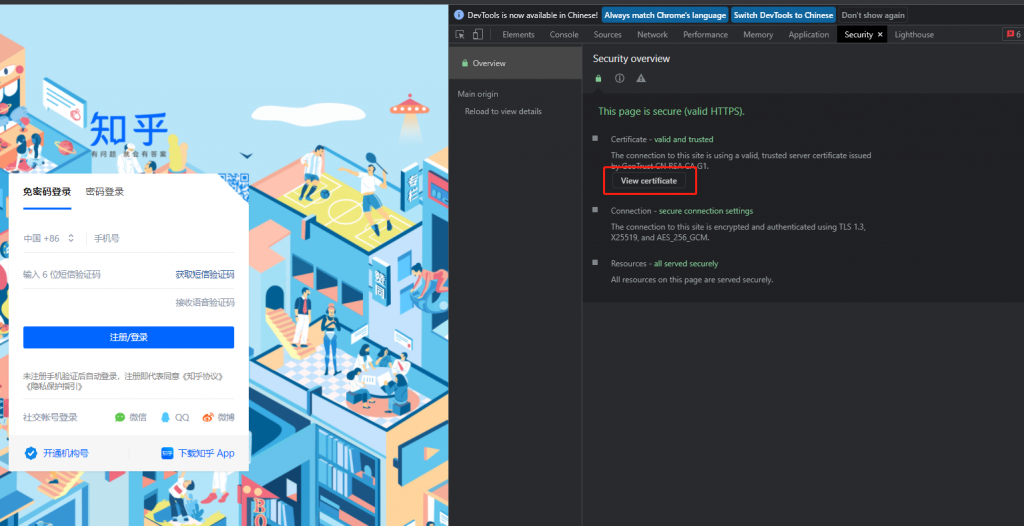Screen dimensions: 1024x526
Task: Open the 下载知乎 App link
Action: [206, 453]
